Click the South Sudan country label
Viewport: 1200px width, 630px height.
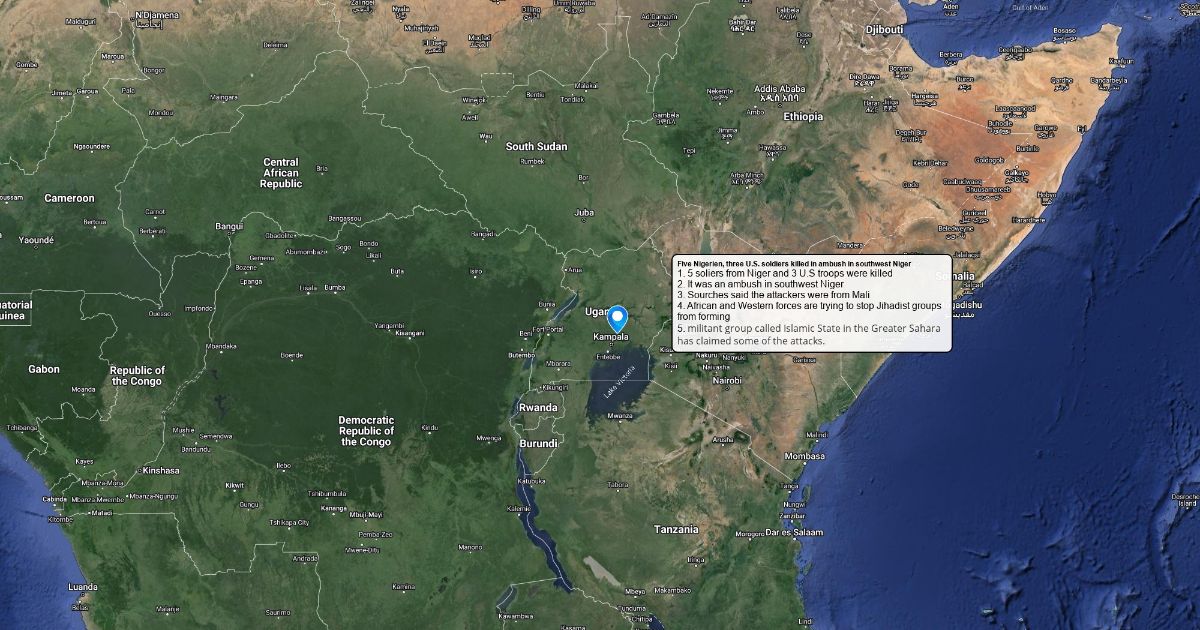point(536,147)
